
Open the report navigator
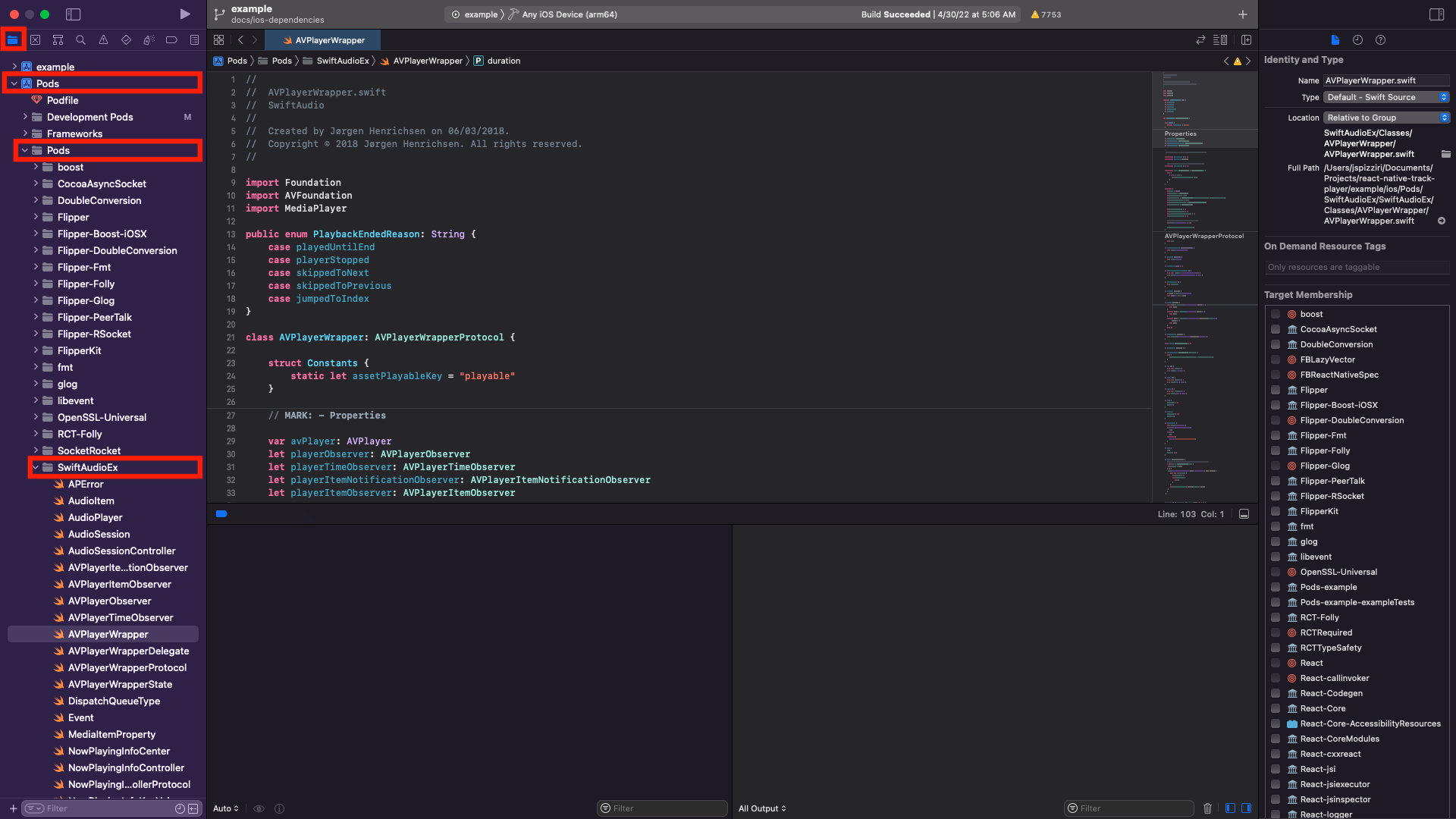click(x=195, y=39)
